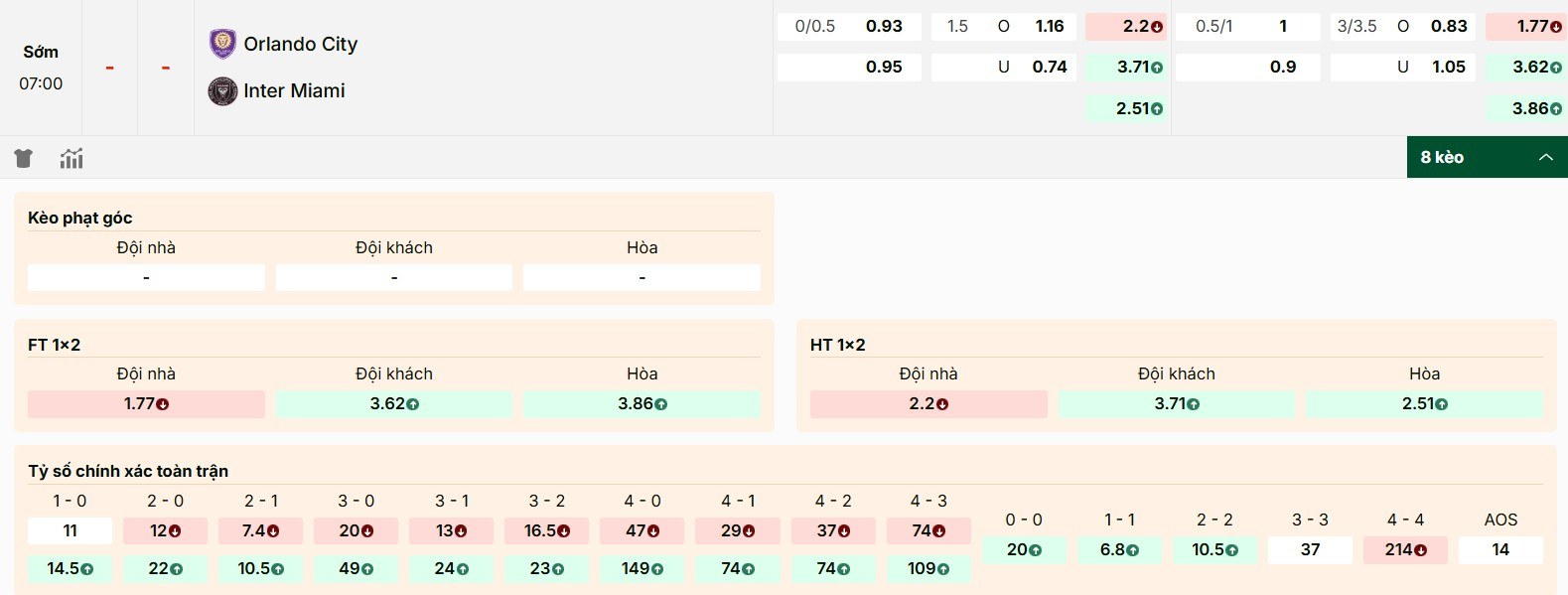Select HT 1×2 Đội nhà odds 2.2
The width and height of the screenshot is (1568, 595).
point(928,404)
